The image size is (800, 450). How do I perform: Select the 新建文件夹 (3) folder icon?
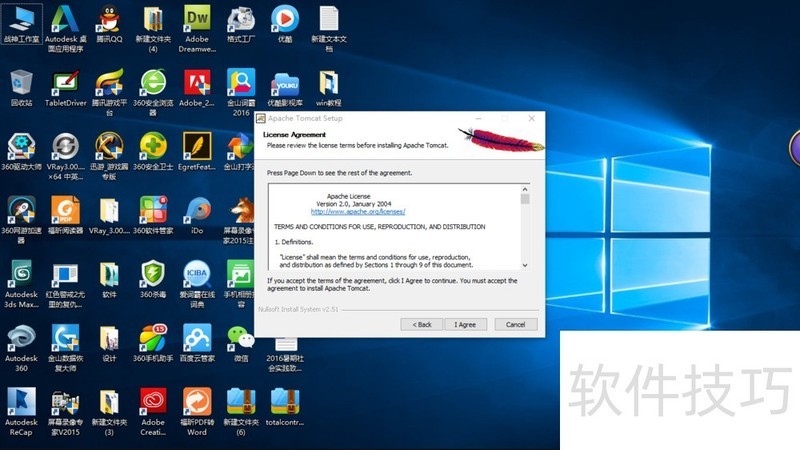pyautogui.click(x=109, y=412)
